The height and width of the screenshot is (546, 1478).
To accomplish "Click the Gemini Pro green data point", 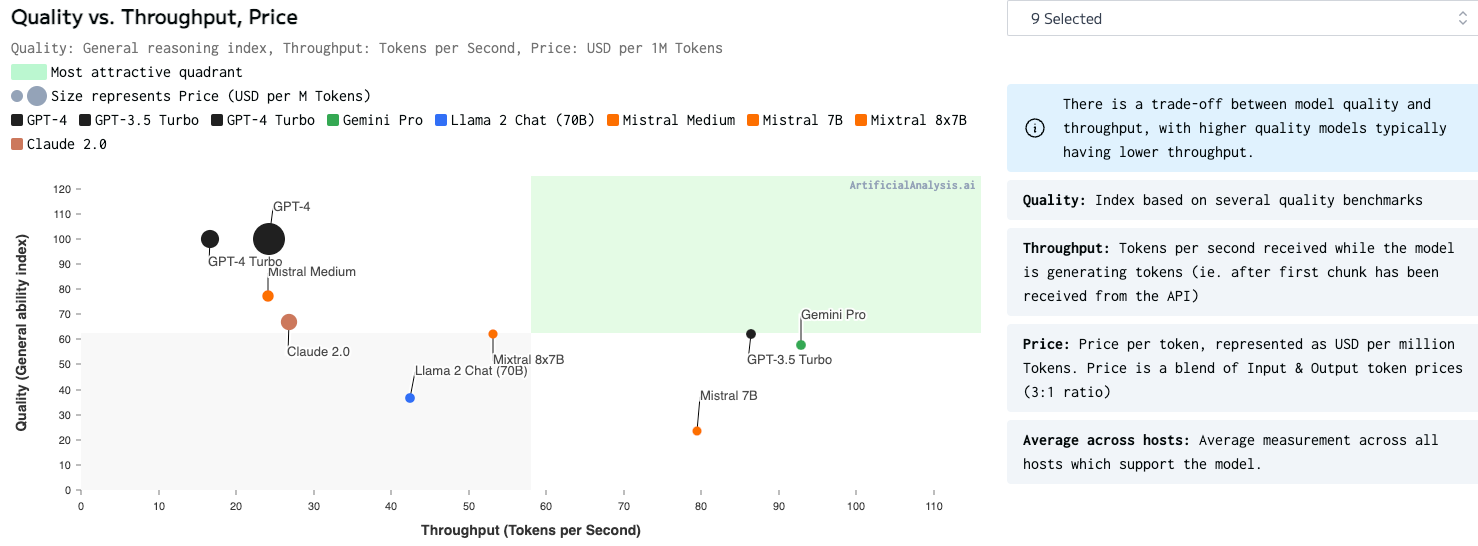I will click(801, 345).
